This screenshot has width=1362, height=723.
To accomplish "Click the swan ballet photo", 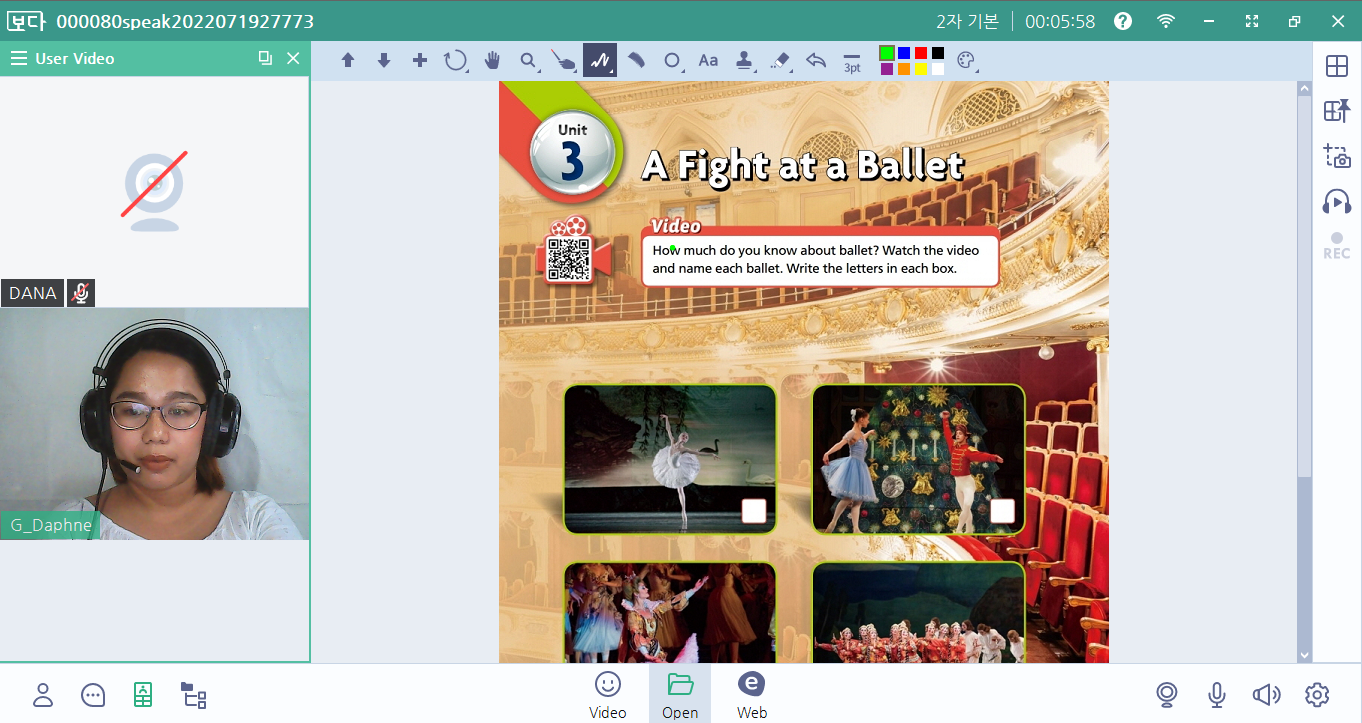I will pyautogui.click(x=670, y=459).
